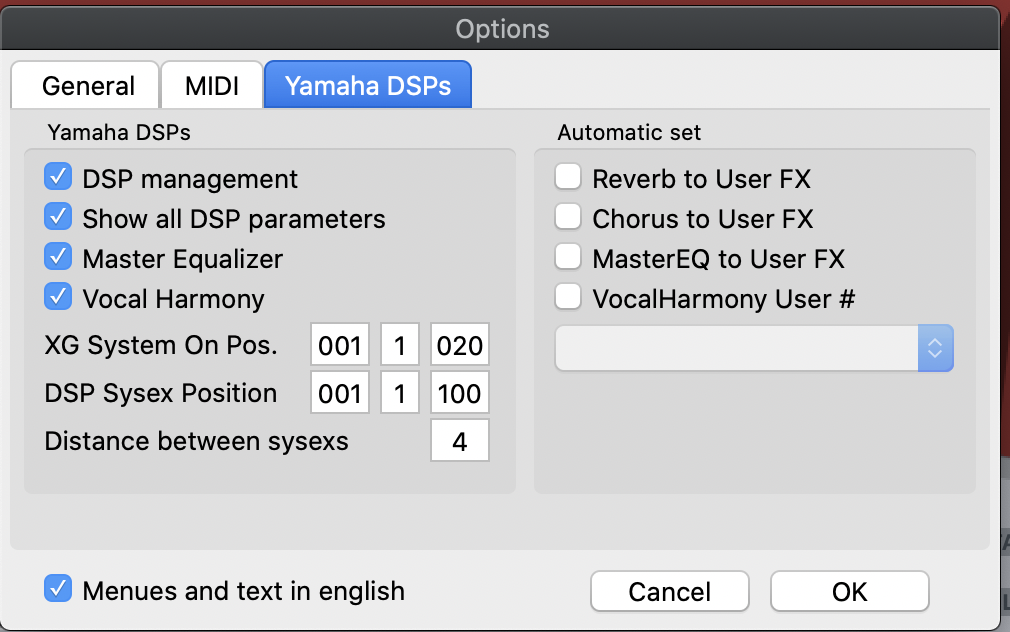
Task: Toggle Menues and text in english
Action: [58, 588]
